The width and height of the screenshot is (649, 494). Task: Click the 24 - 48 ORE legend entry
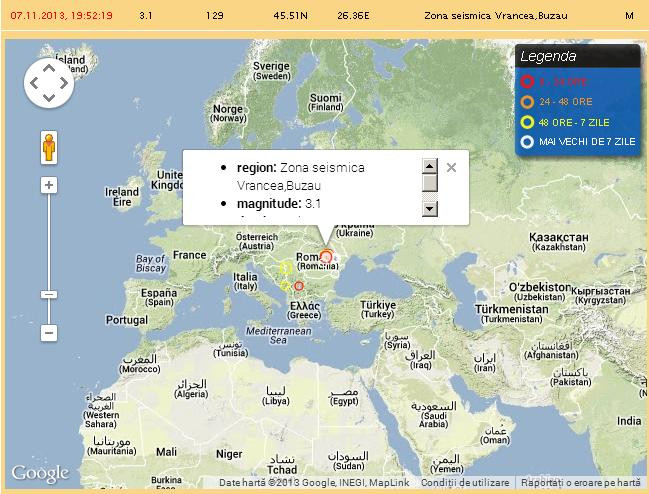click(567, 101)
